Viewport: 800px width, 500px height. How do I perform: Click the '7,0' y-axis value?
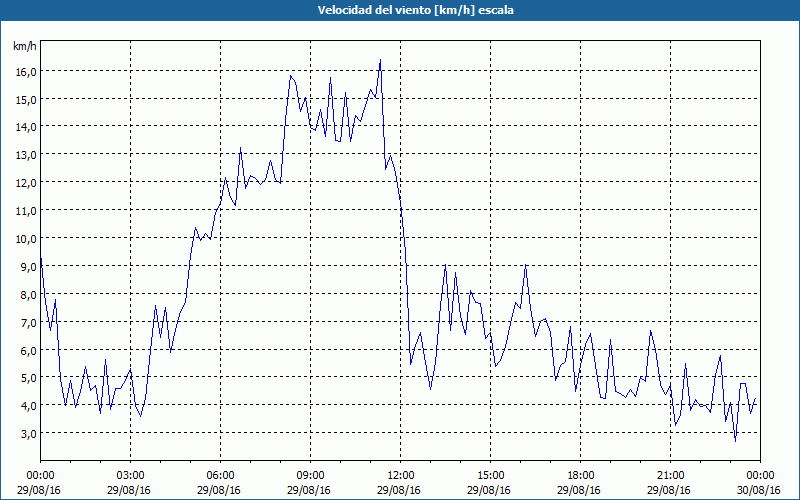click(x=28, y=323)
